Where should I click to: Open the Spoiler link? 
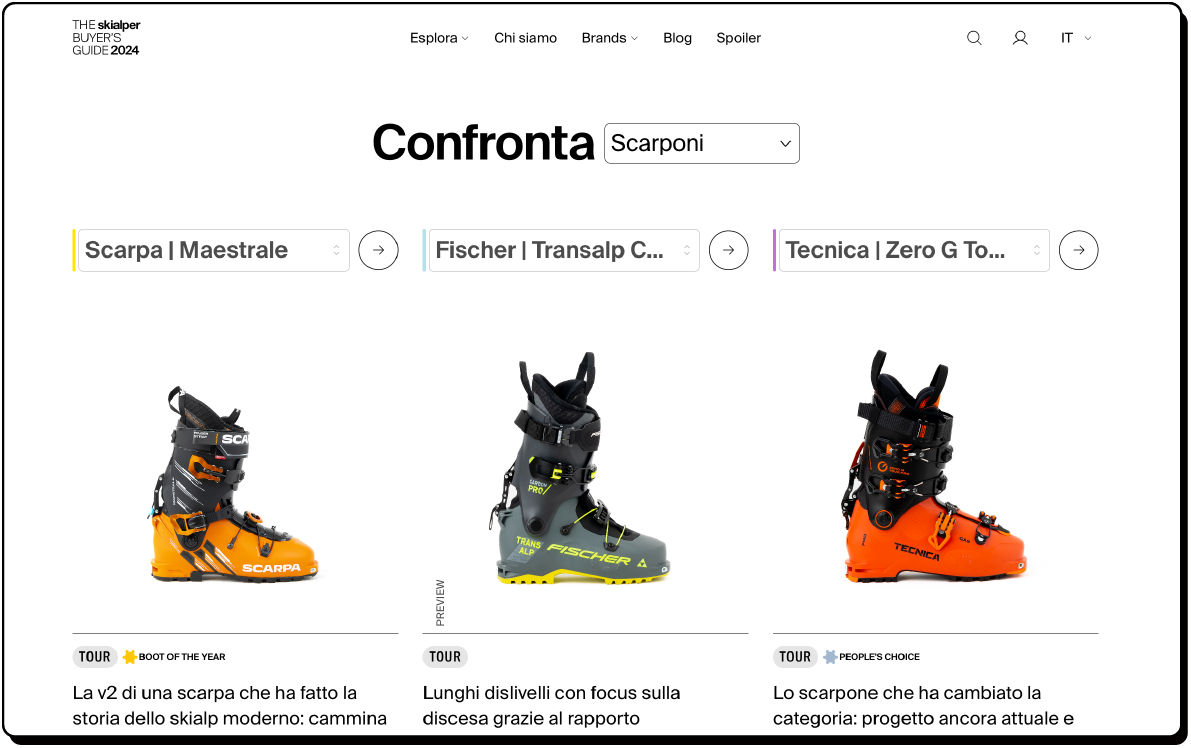738,38
